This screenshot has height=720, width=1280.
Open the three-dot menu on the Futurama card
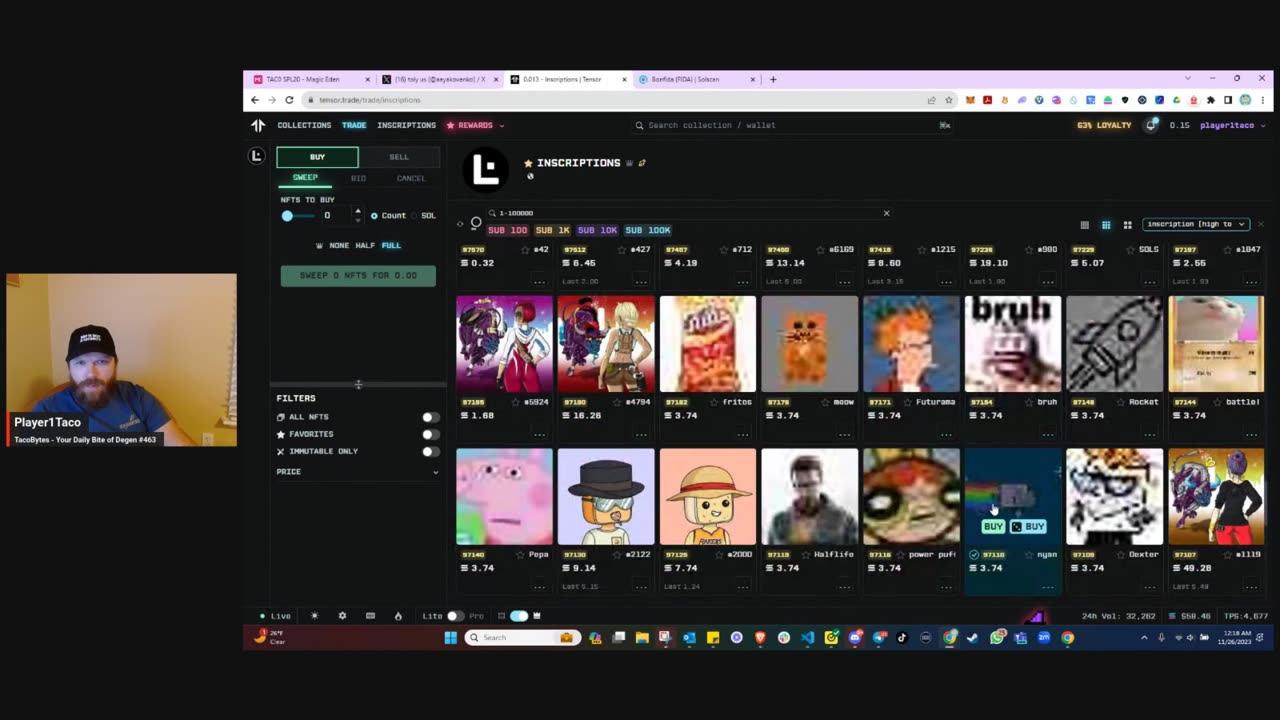(x=946, y=434)
